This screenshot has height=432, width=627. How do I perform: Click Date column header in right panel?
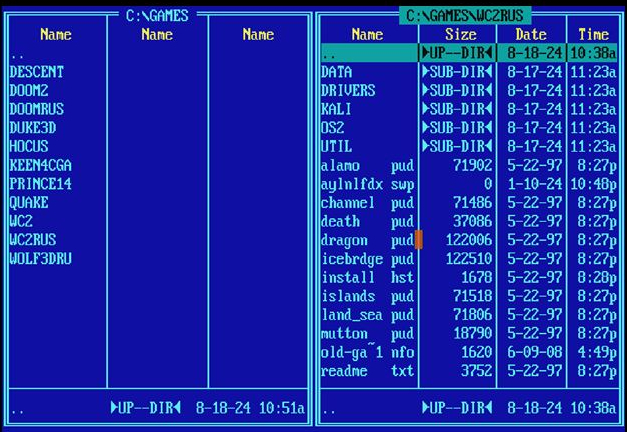(x=531, y=34)
